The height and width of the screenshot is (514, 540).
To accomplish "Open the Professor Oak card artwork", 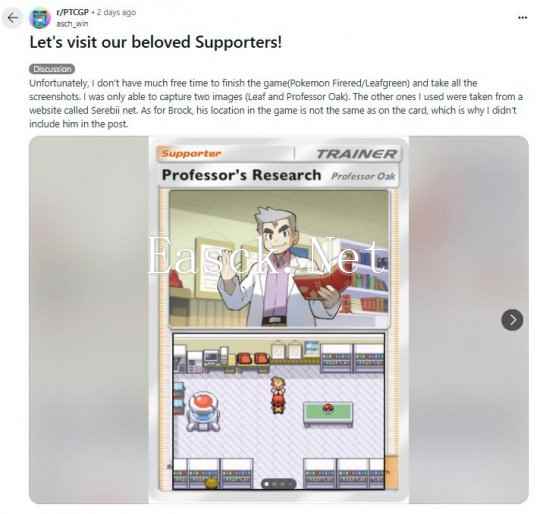I will tap(279, 258).
